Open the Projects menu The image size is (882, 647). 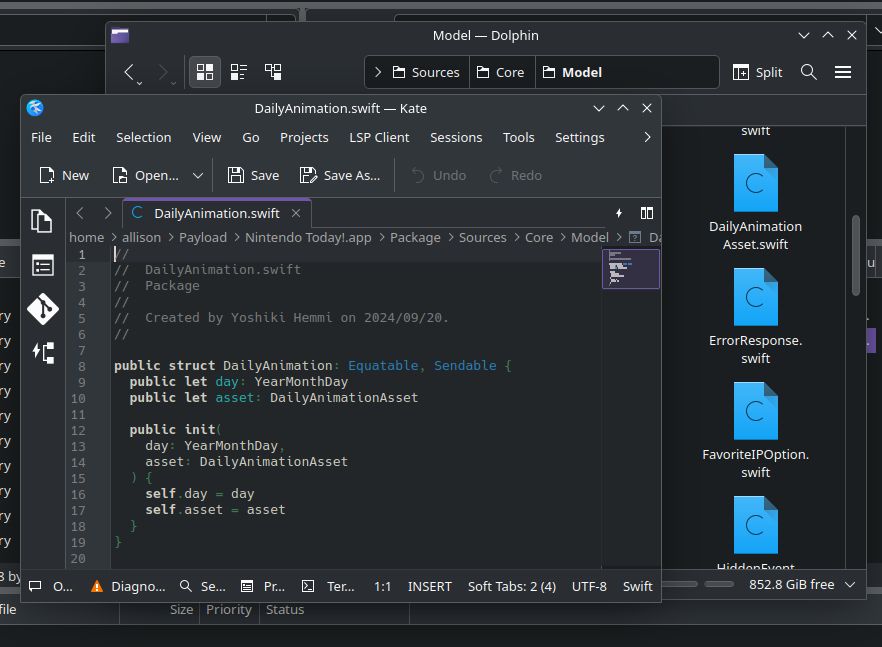pos(304,138)
